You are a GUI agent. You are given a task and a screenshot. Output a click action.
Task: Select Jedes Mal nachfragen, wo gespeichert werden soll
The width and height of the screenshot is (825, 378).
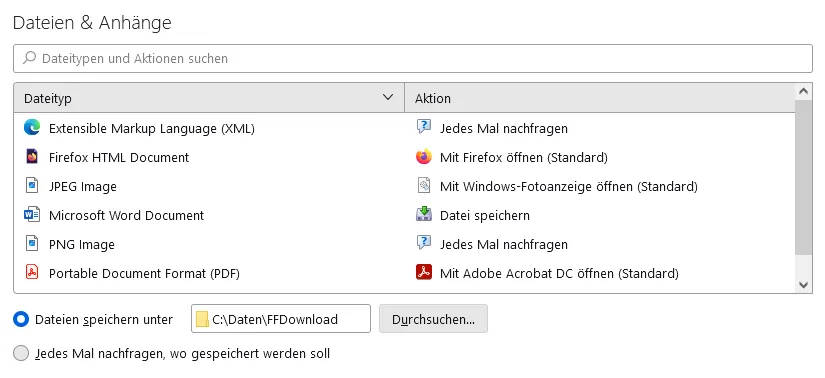(x=21, y=353)
